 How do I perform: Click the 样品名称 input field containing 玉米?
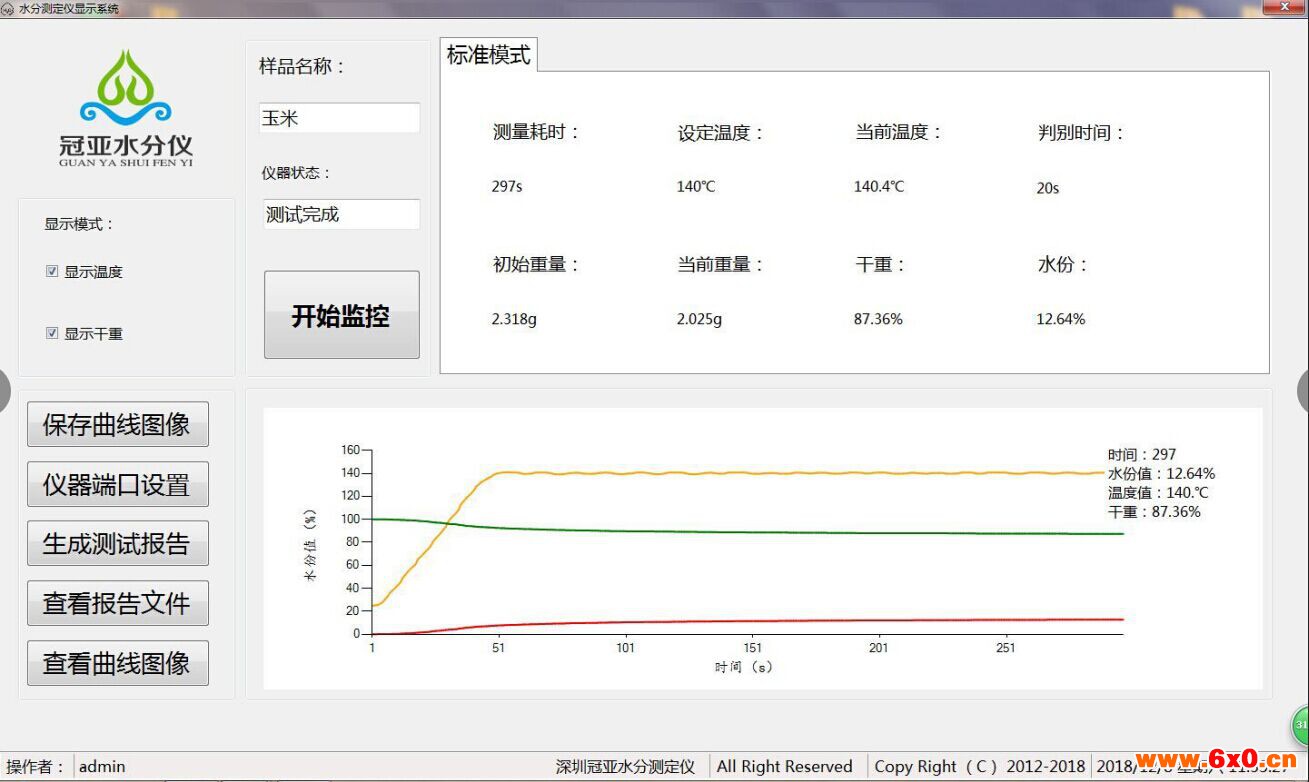[340, 118]
